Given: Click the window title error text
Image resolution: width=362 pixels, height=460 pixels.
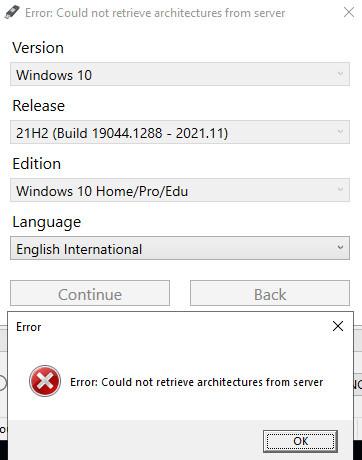Looking at the screenshot, I should [x=155, y=13].
